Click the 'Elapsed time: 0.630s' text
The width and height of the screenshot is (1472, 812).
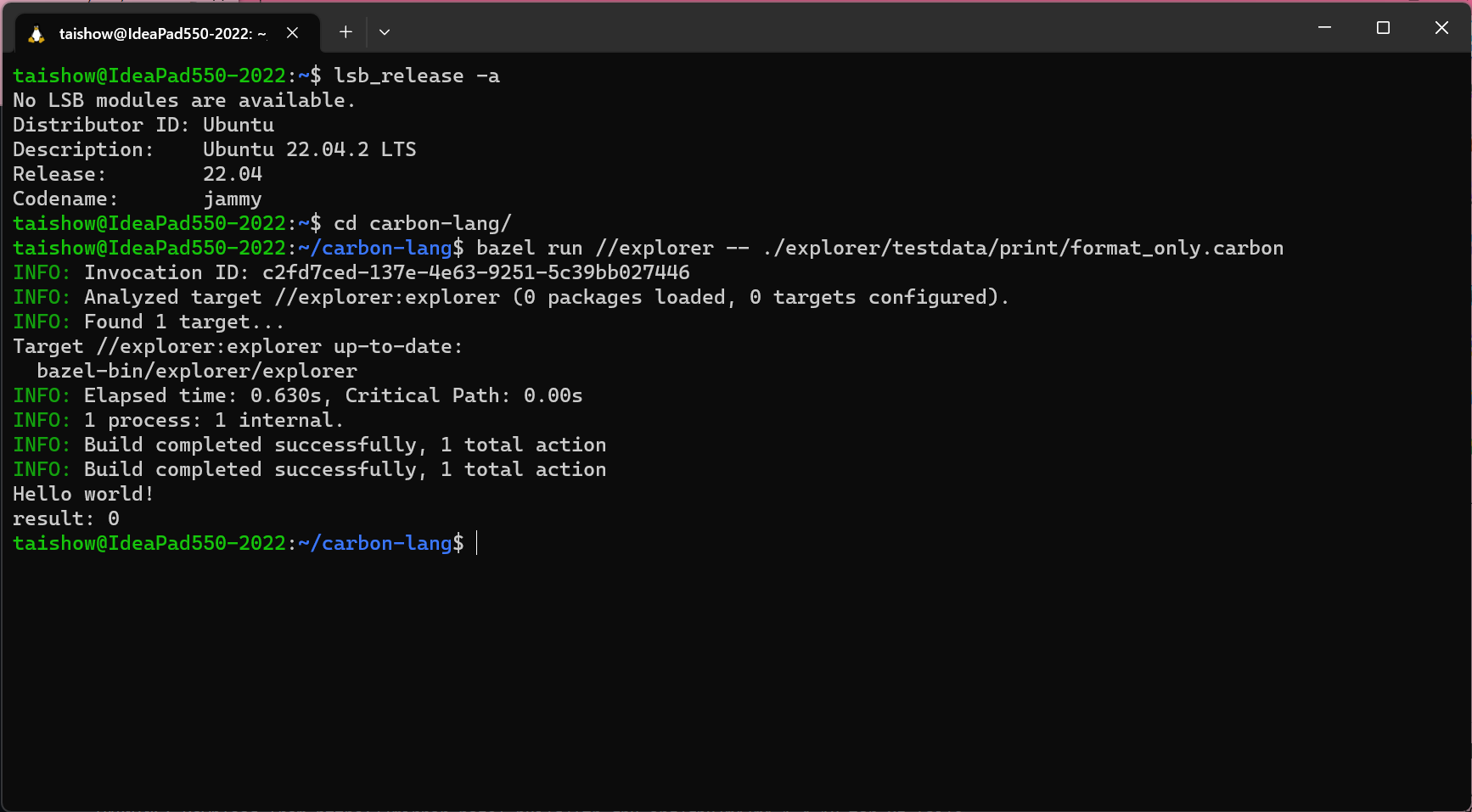coord(203,395)
